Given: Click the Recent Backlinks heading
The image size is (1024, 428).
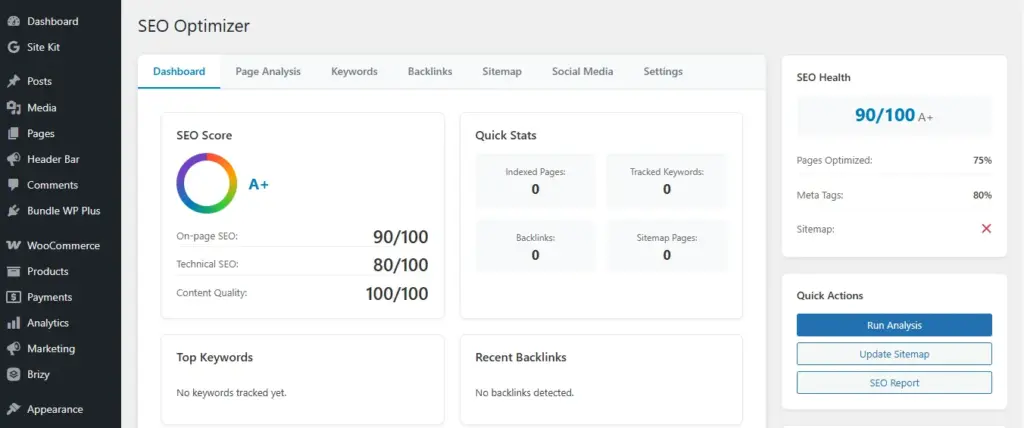Looking at the screenshot, I should click(520, 357).
